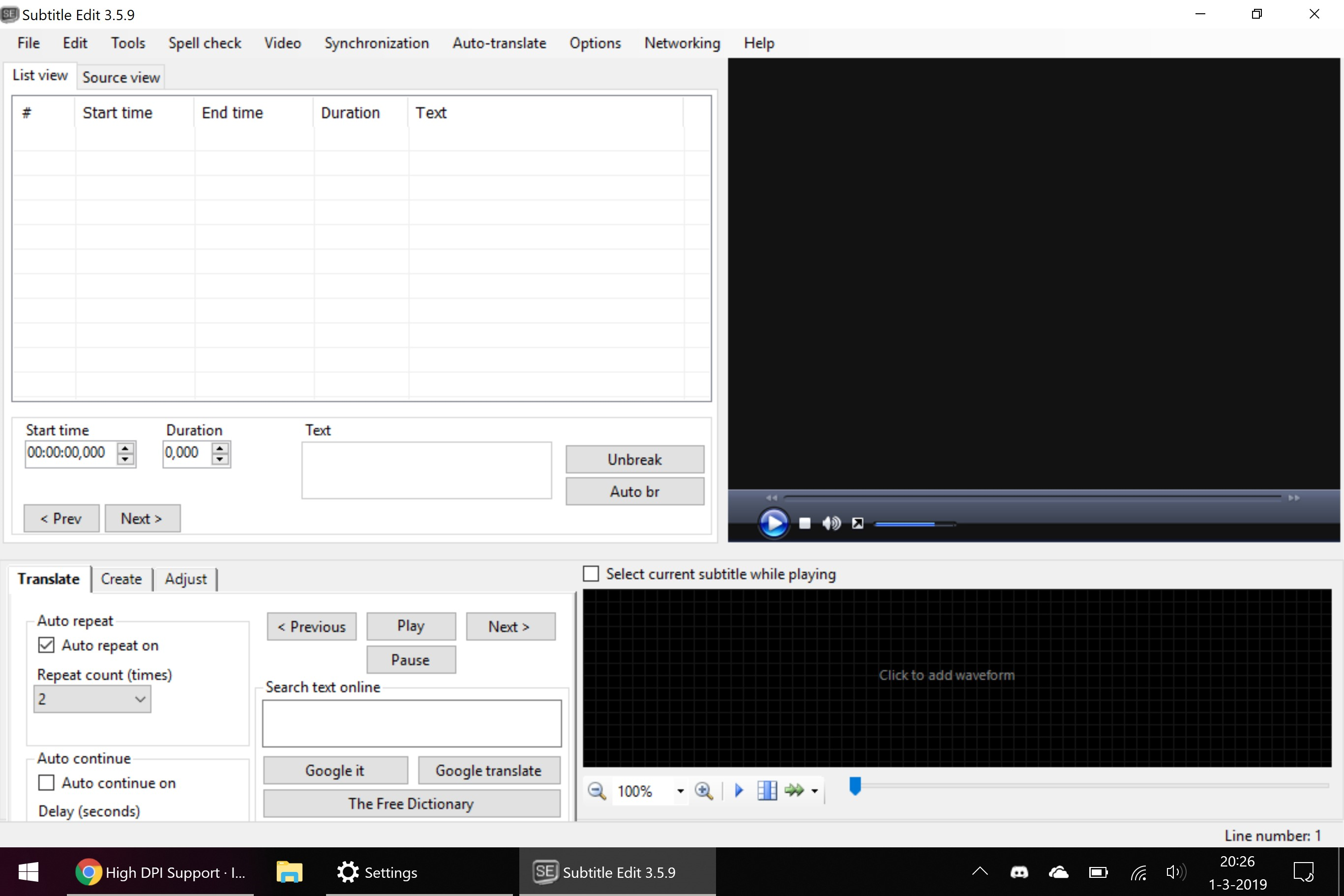Check Select current subtitle while playing
This screenshot has height=896, width=1344.
(x=590, y=573)
